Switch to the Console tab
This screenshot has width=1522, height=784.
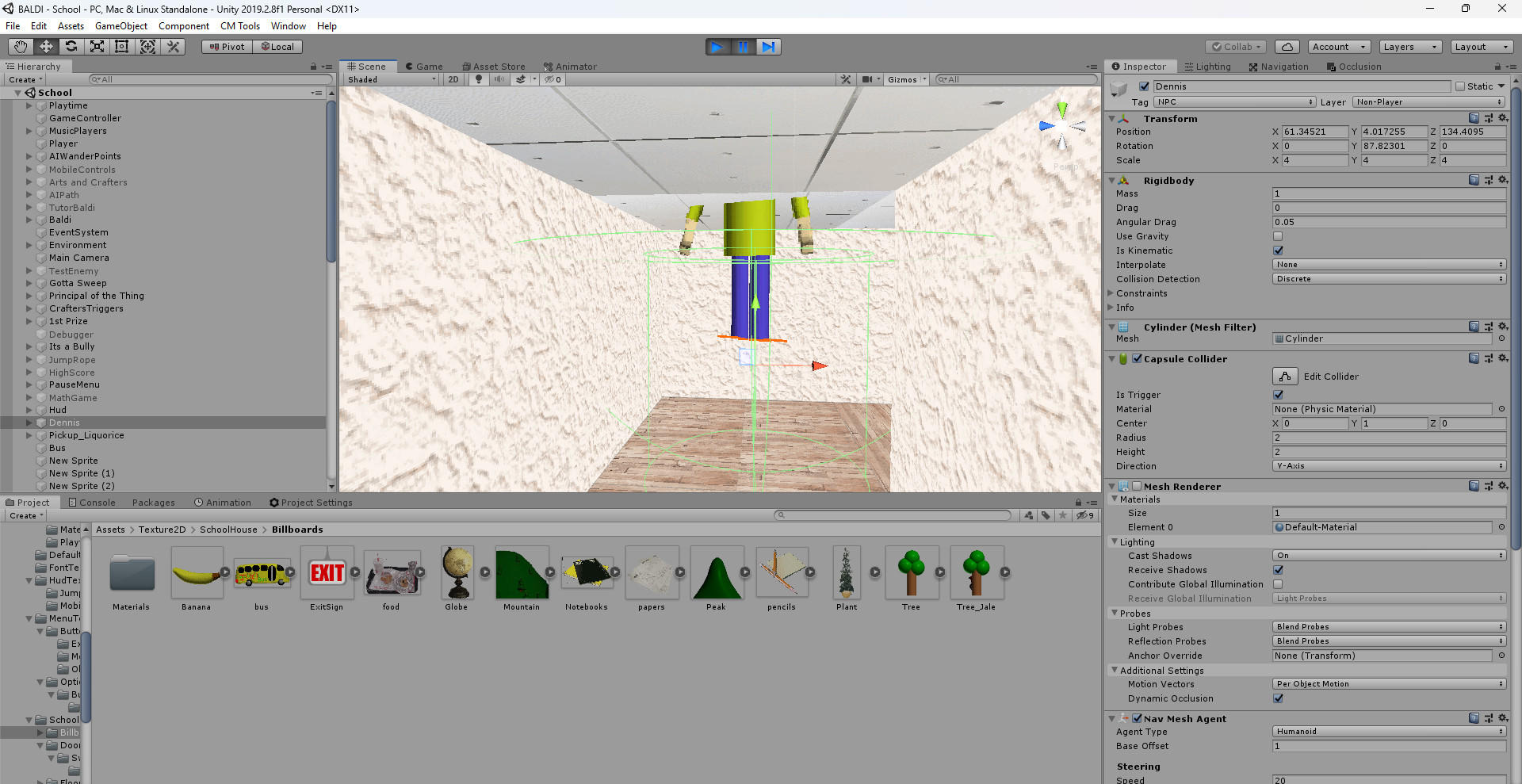(x=92, y=503)
